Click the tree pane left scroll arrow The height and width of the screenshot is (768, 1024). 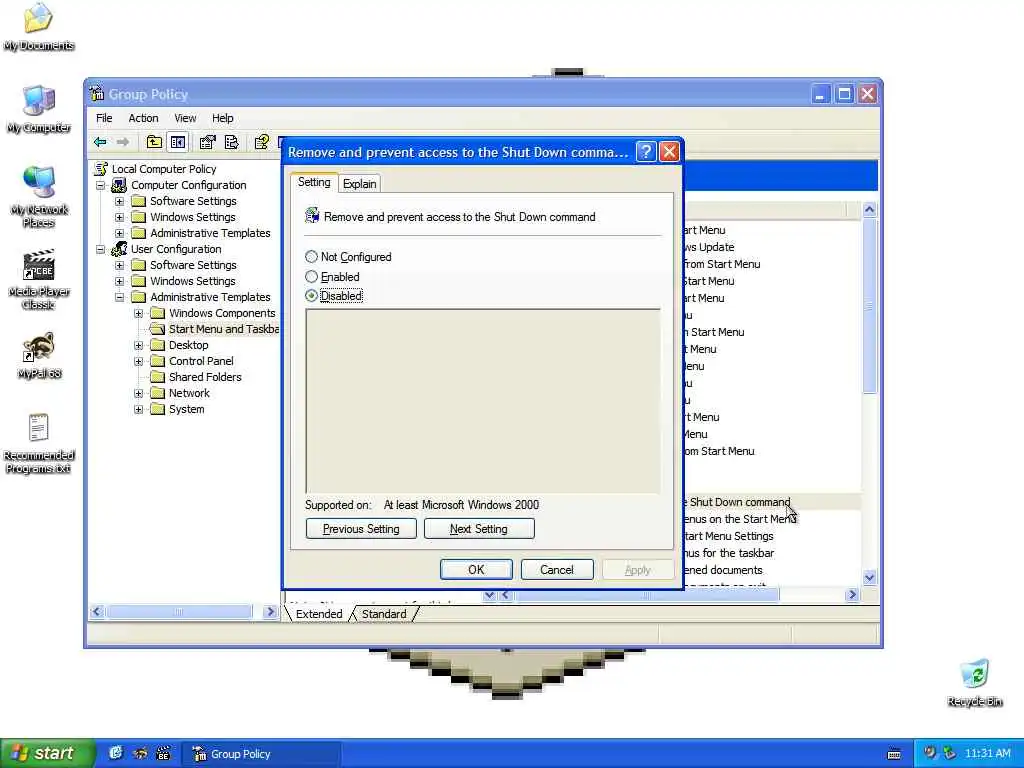pos(97,612)
